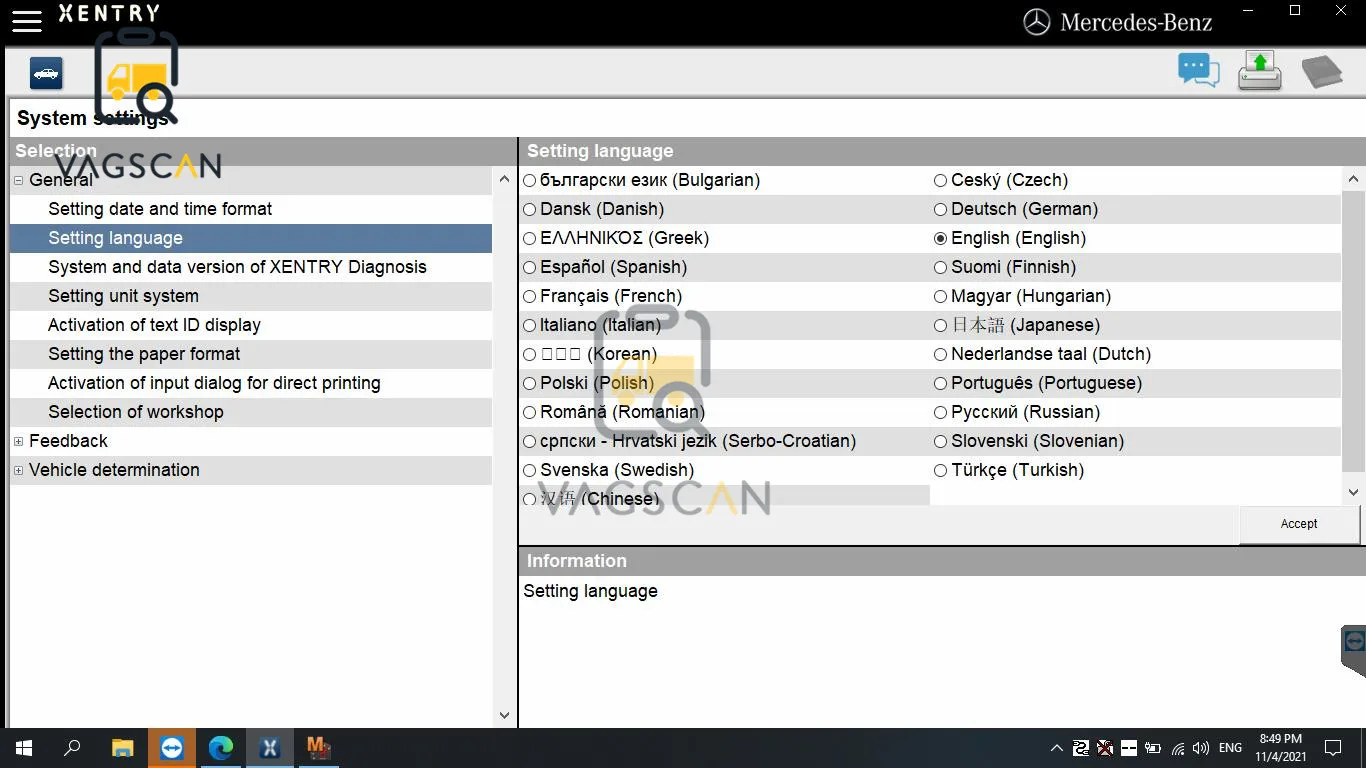Click Selection panel scroll-down arrow
Image resolution: width=1366 pixels, height=768 pixels.
coord(504,716)
